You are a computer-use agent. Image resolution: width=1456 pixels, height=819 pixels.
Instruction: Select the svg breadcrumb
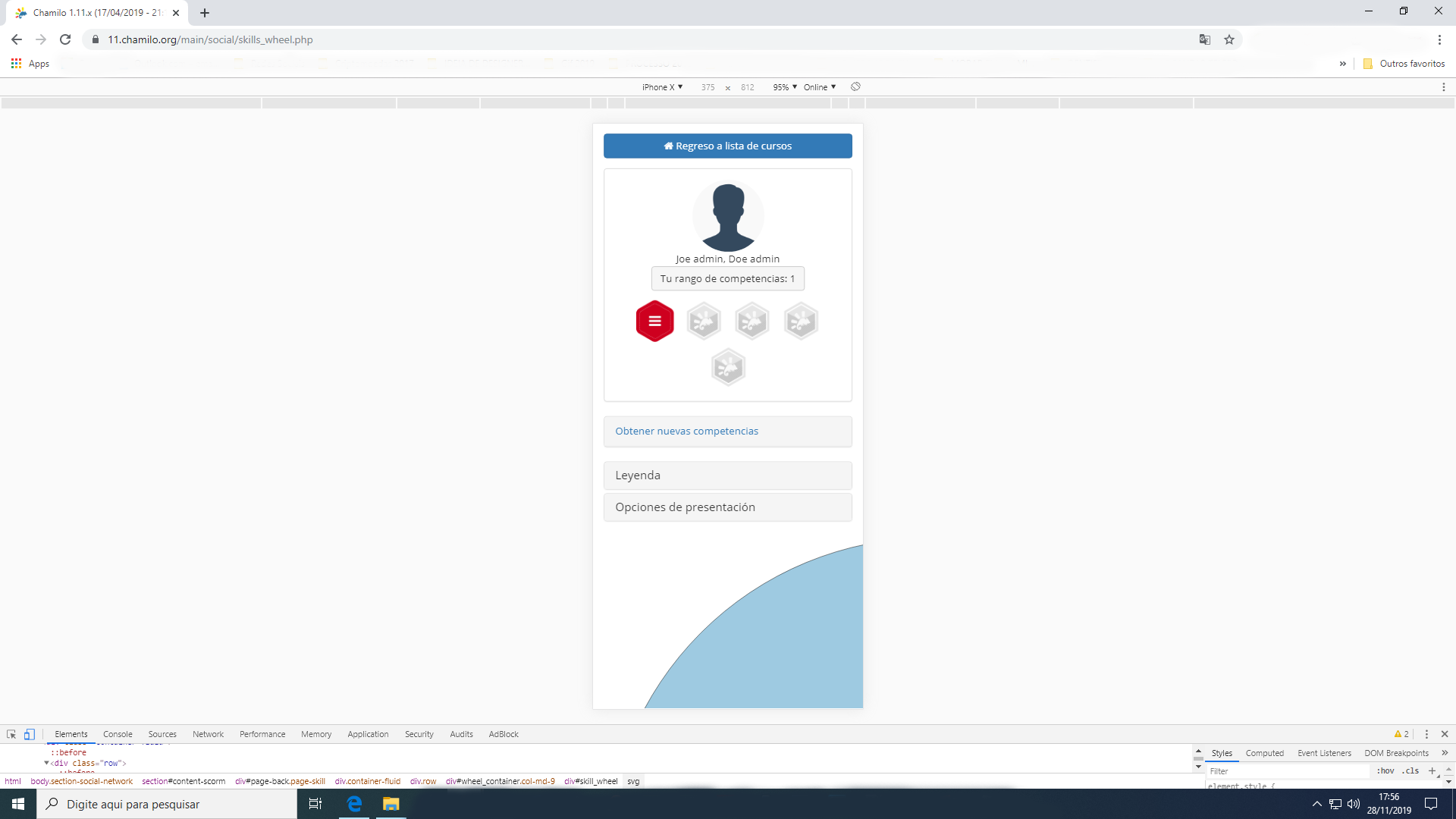(633, 781)
